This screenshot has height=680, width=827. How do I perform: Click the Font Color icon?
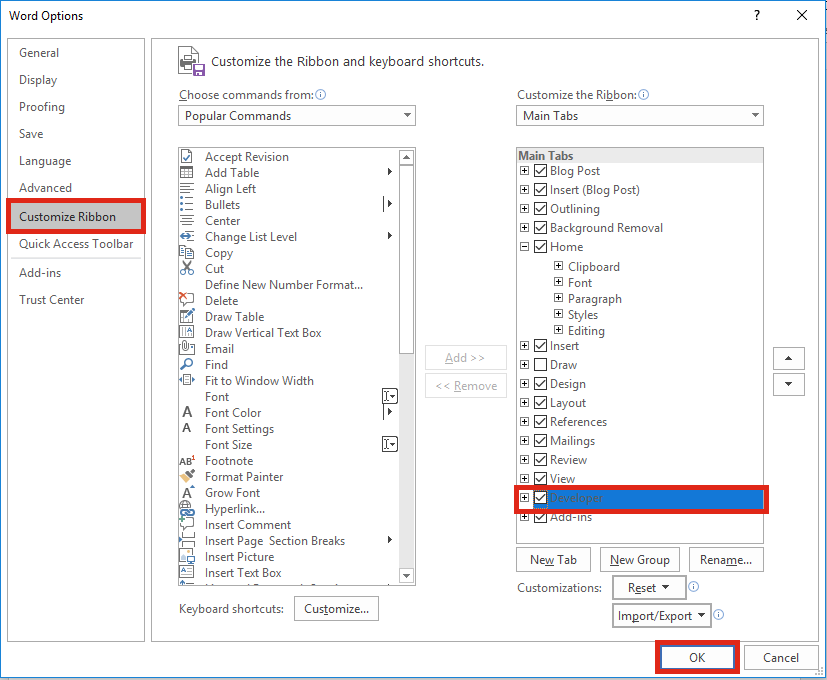189,413
